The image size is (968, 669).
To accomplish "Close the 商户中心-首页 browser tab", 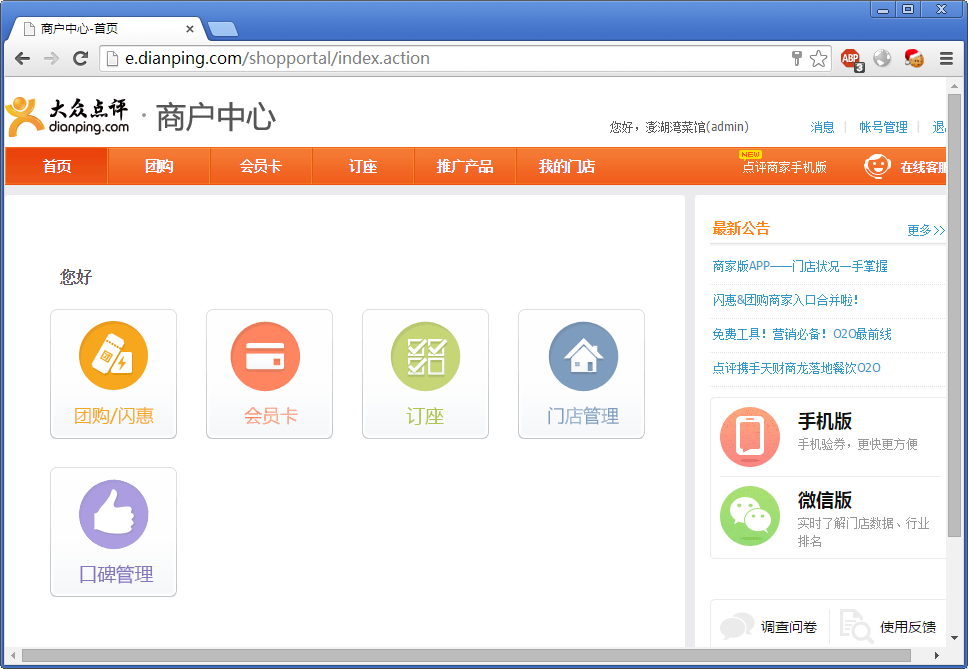I will 190,29.
